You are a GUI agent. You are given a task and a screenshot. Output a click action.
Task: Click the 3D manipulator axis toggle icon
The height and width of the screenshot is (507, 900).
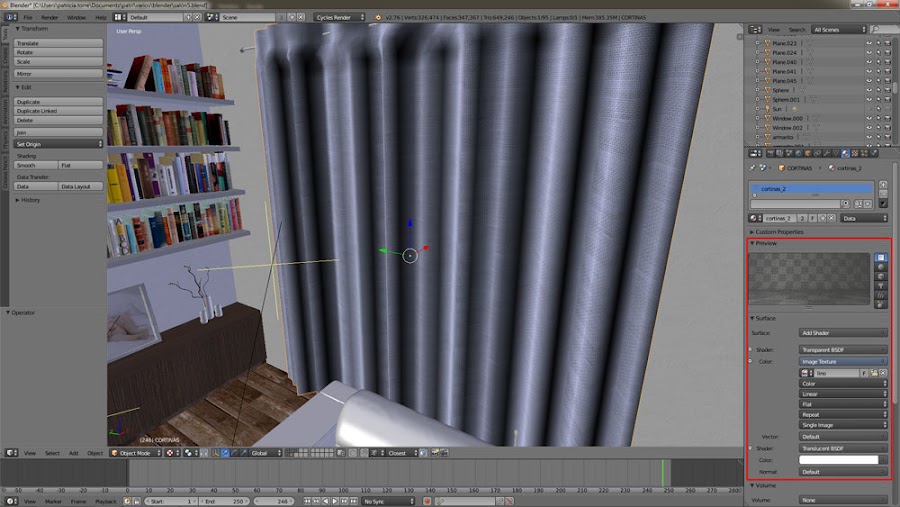tap(216, 453)
